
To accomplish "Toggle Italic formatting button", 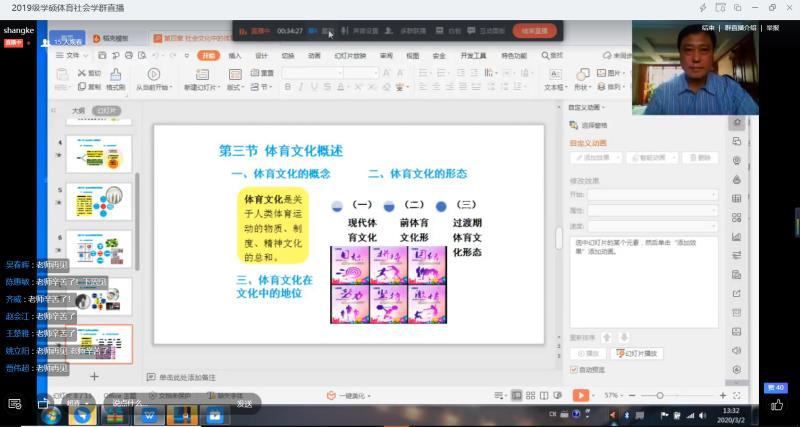I will pos(302,87).
